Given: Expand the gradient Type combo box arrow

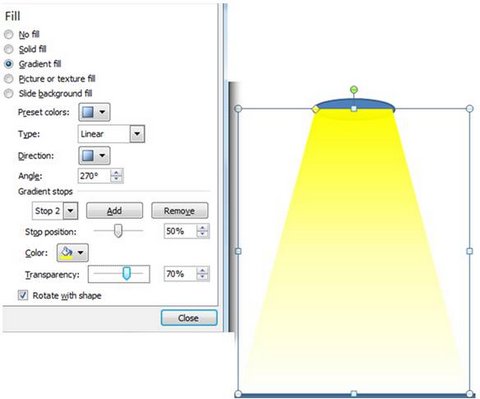Looking at the screenshot, I should click(137, 134).
